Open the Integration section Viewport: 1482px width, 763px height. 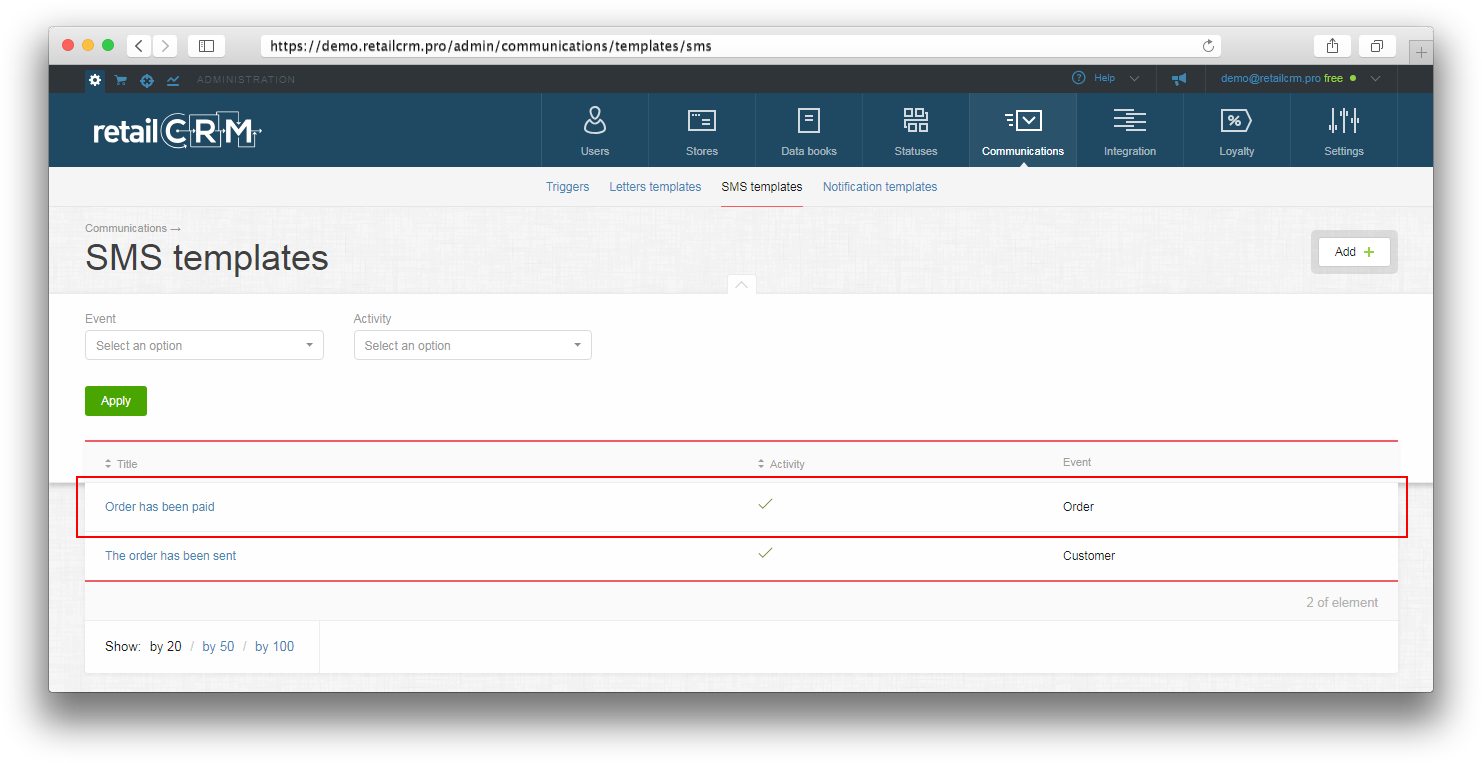click(1130, 130)
